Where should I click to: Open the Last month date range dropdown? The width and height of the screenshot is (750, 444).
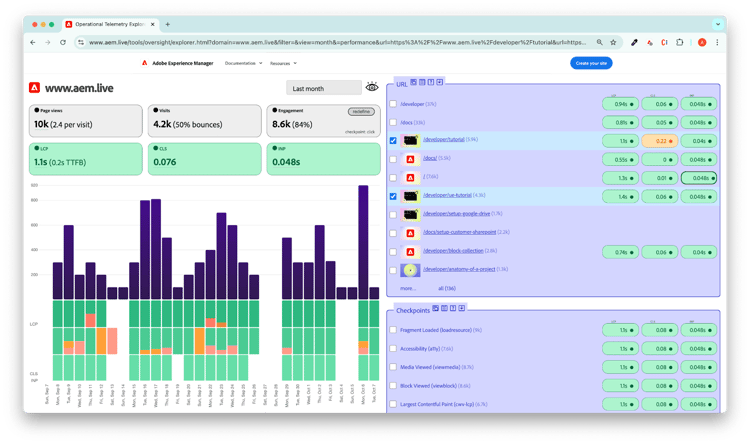point(322,88)
